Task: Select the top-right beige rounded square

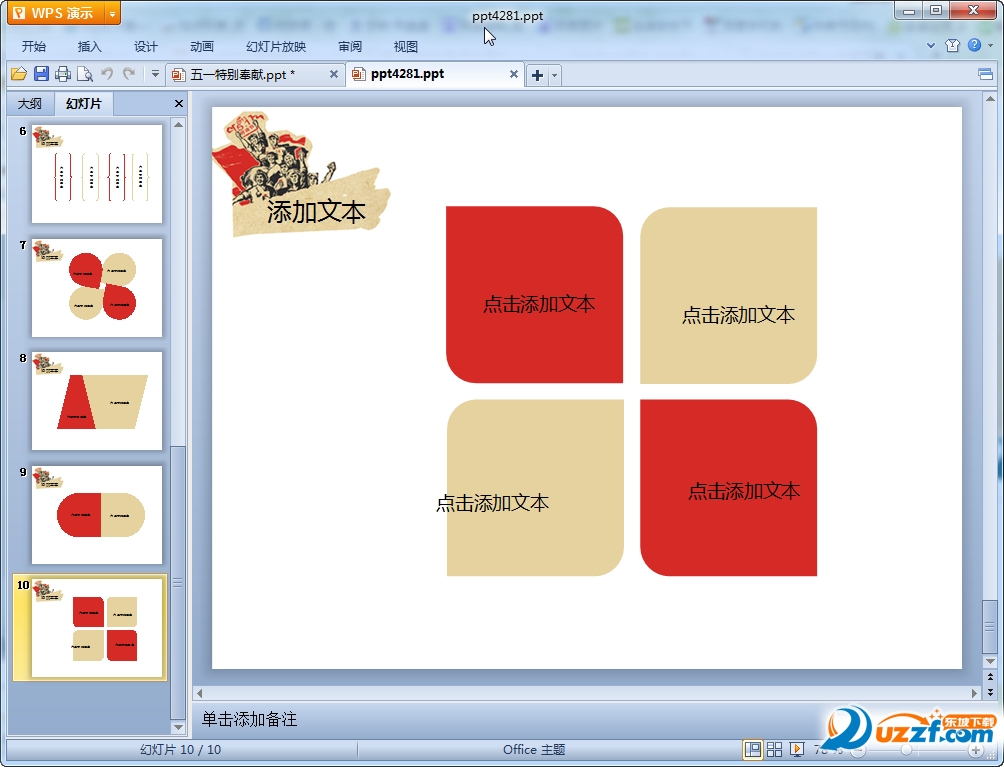Action: 729,295
